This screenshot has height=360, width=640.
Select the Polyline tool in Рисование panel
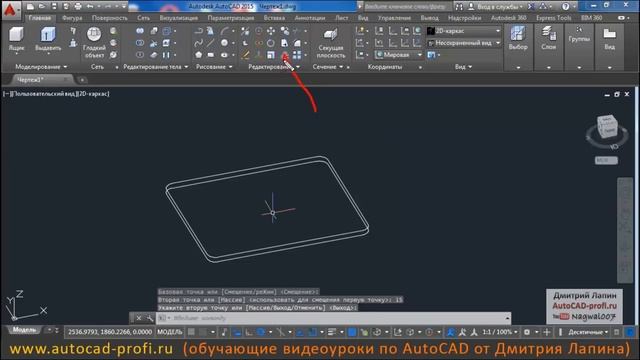point(198,31)
